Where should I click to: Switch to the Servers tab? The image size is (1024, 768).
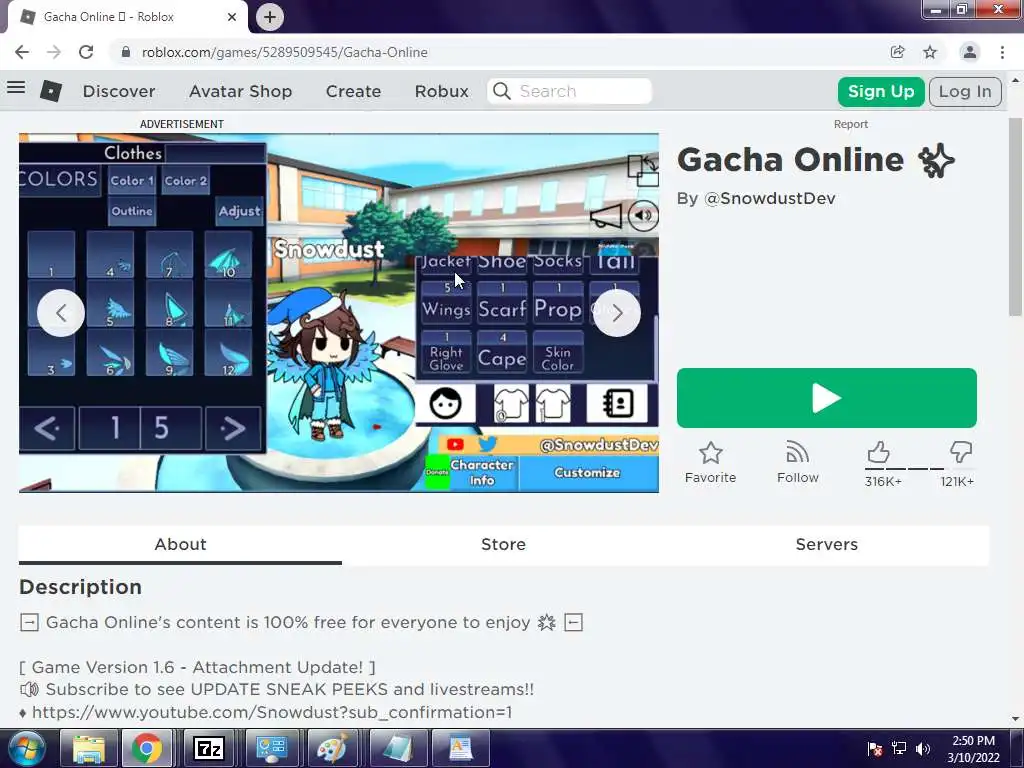pos(826,545)
